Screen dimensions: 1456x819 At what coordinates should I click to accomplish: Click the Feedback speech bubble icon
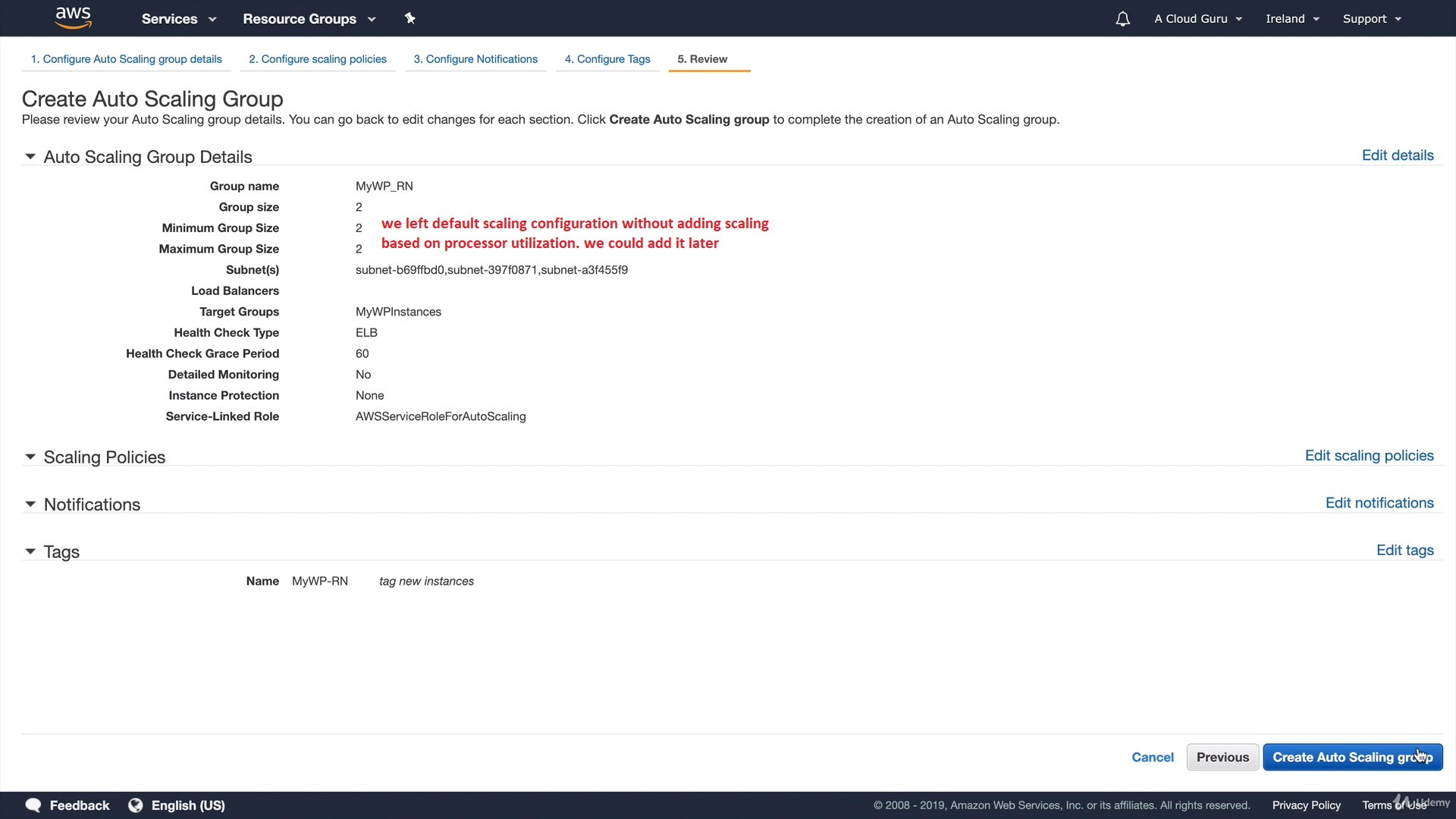point(33,805)
